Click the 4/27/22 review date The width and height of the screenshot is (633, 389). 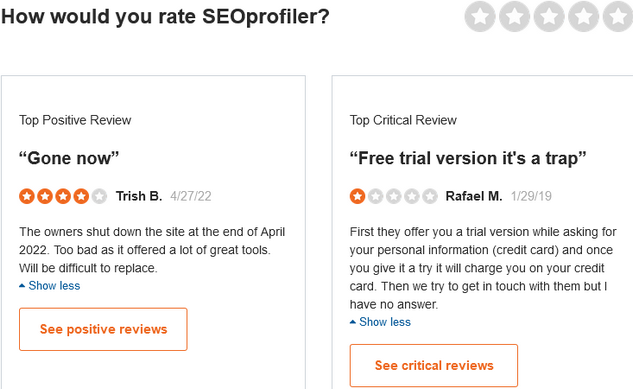(191, 197)
